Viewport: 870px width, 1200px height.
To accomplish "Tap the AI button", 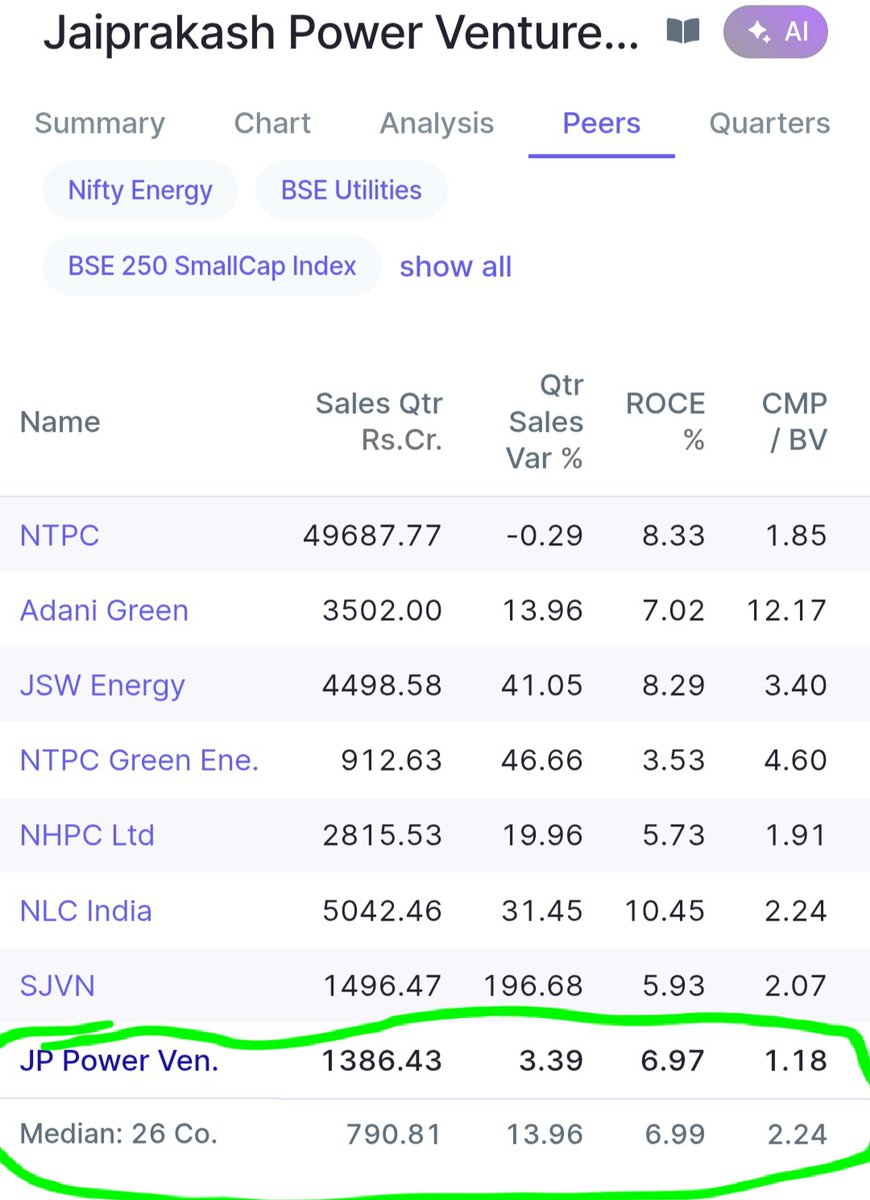I will [x=776, y=32].
